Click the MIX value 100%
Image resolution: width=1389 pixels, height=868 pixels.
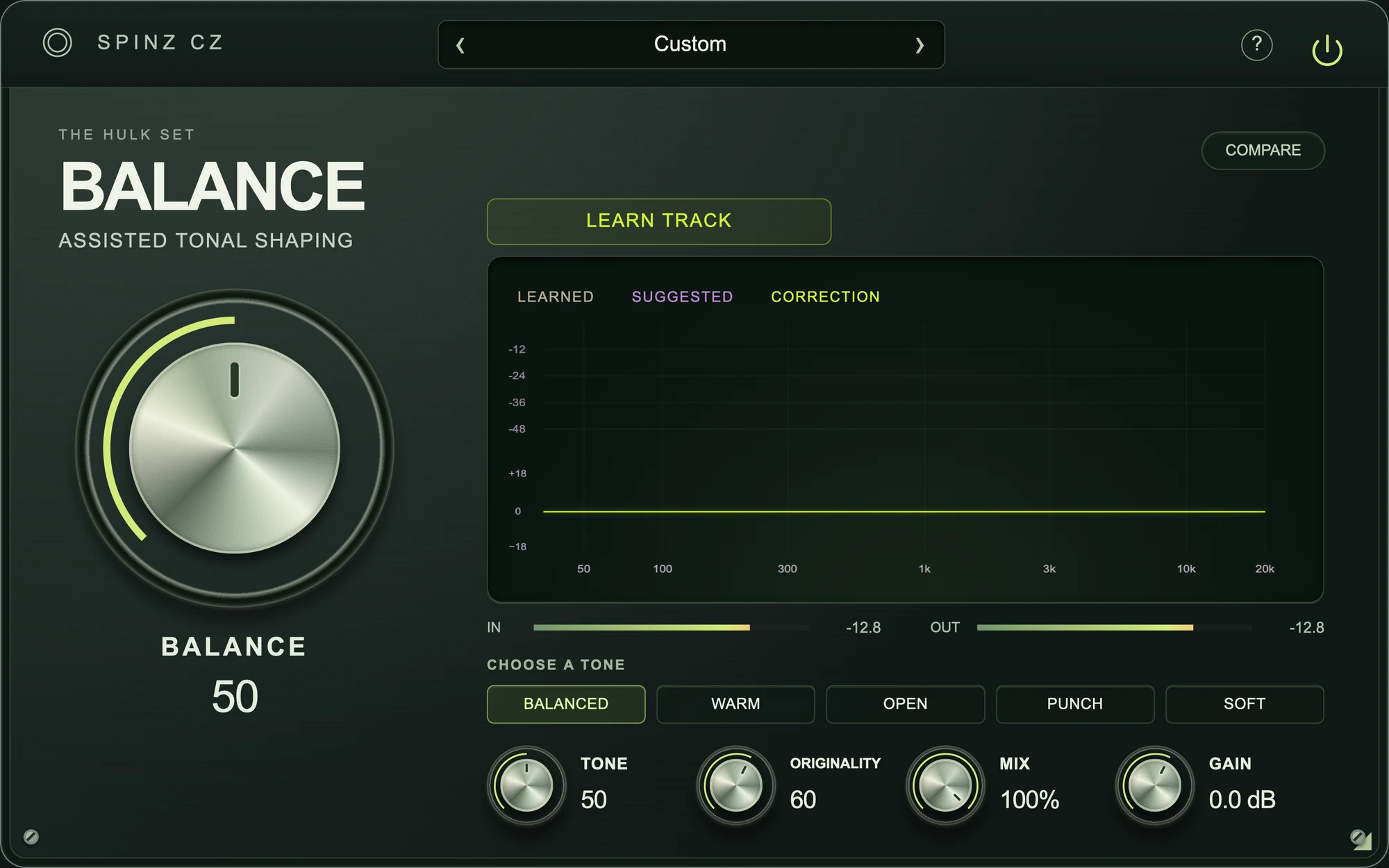point(1029,800)
